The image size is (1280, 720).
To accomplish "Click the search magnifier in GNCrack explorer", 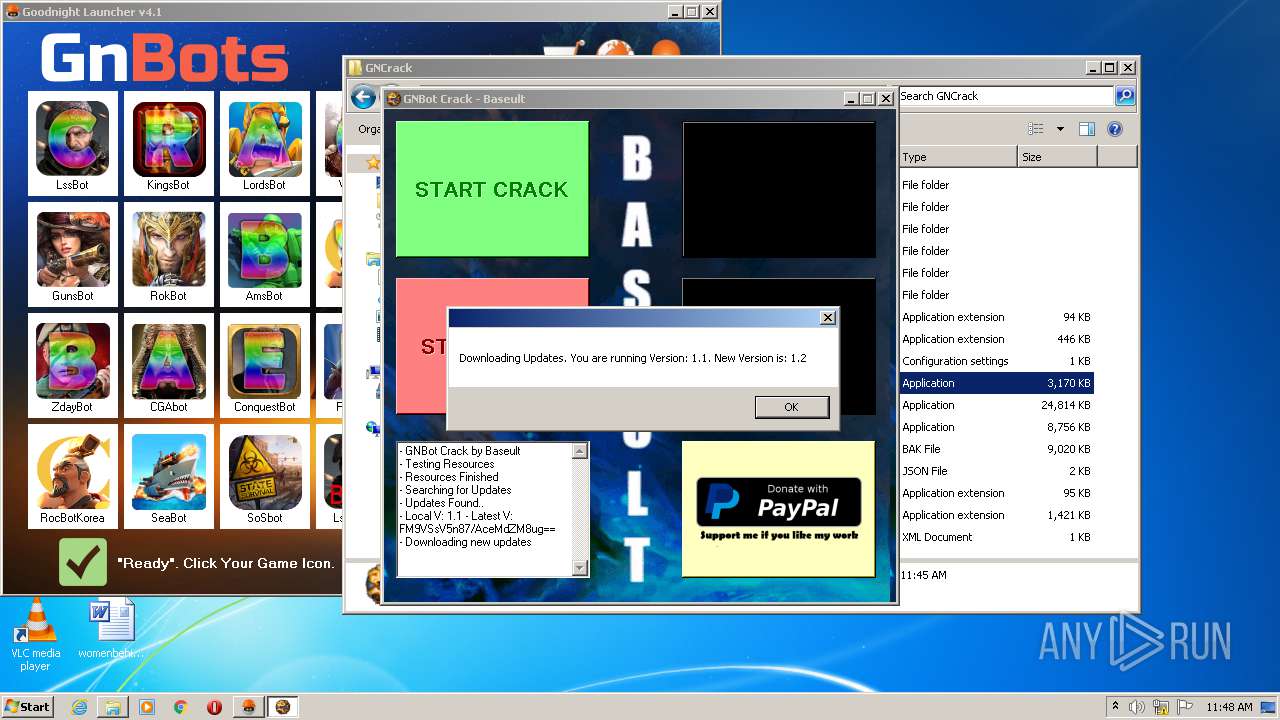I will [x=1125, y=96].
